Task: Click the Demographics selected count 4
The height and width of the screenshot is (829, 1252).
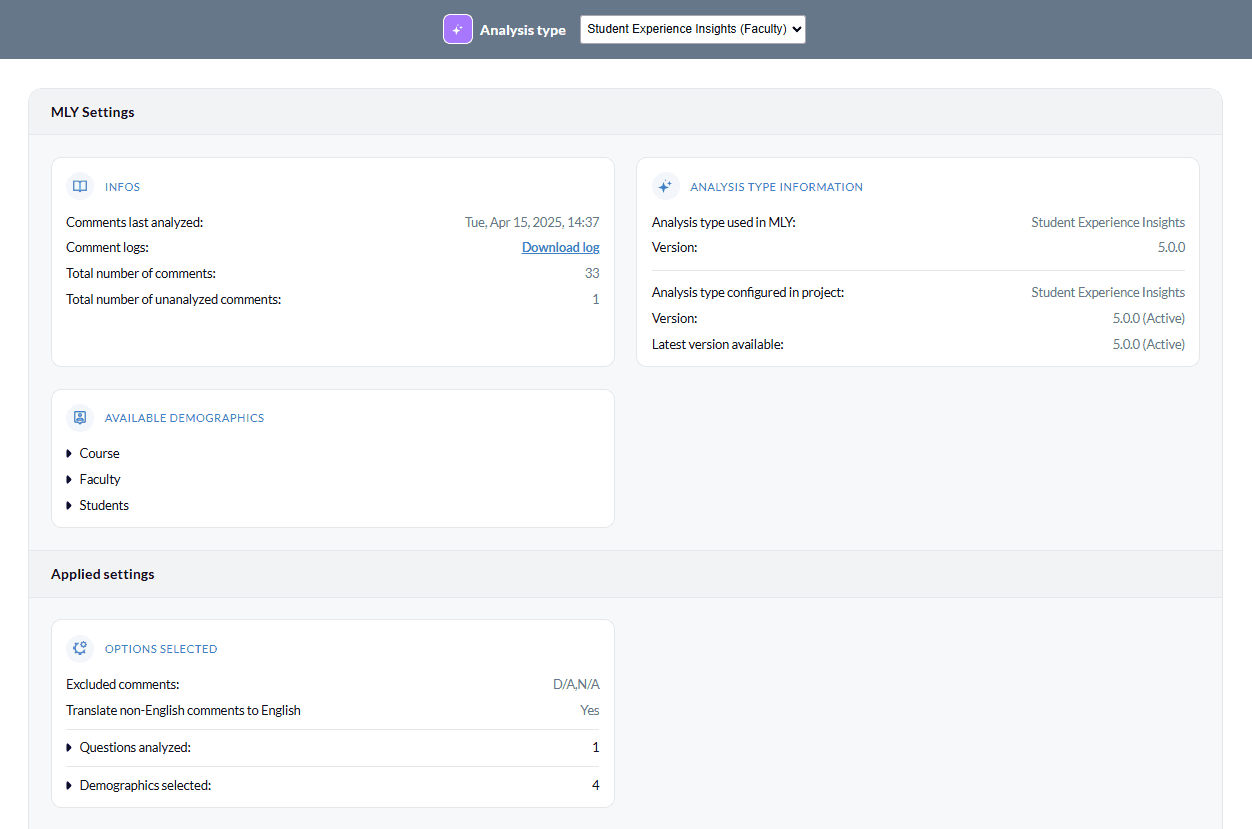Action: point(596,785)
